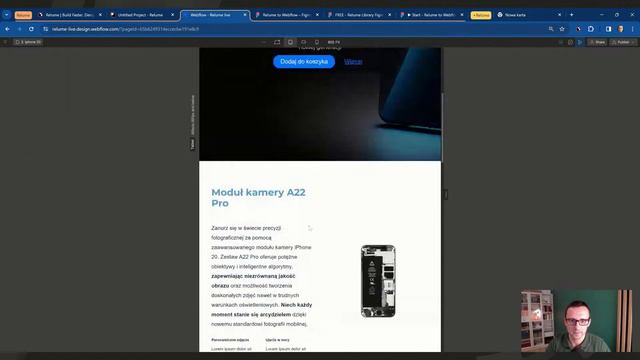Select the active tablet breakpoint icon

(x=290, y=42)
